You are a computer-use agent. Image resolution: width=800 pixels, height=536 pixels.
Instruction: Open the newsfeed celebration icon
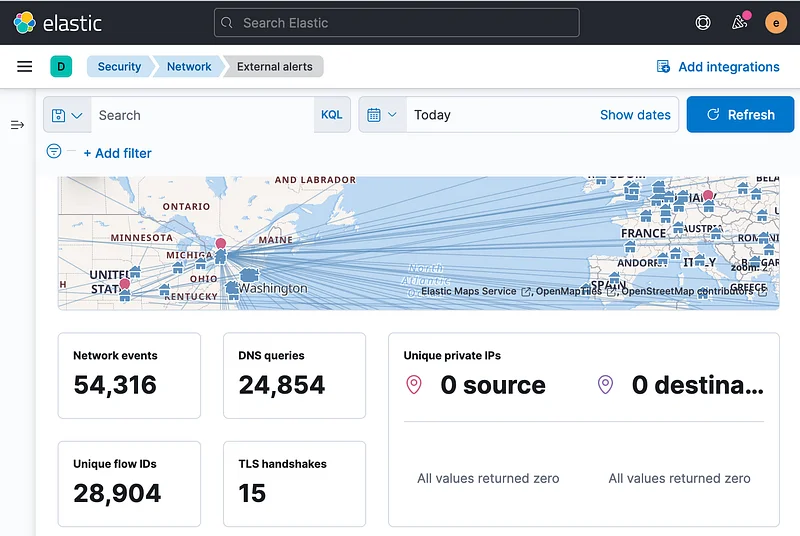[x=739, y=23]
